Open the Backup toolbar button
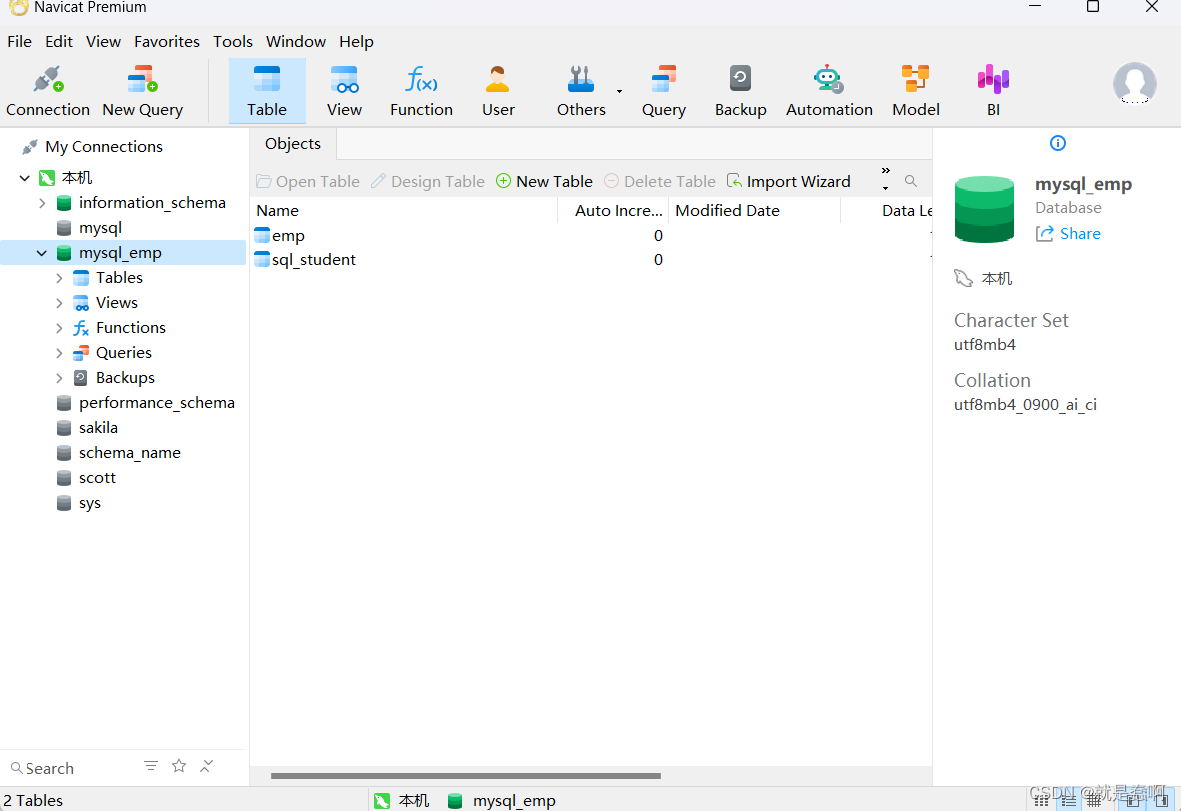1181x811 pixels. click(740, 91)
